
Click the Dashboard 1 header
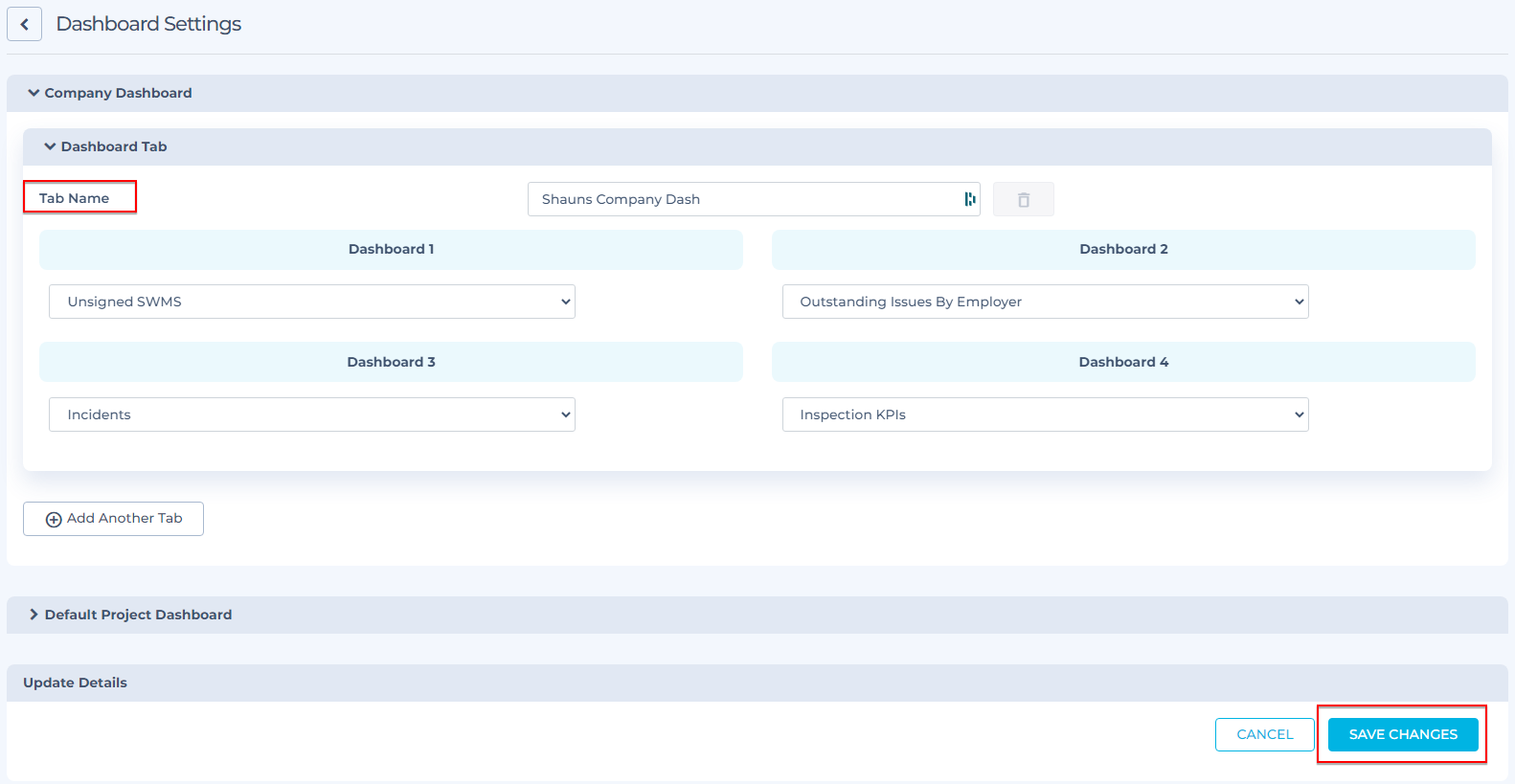(391, 249)
